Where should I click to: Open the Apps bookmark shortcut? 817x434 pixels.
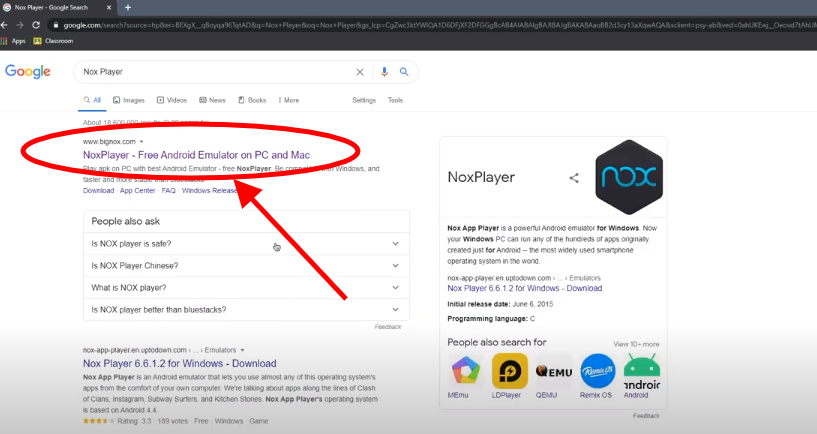(14, 41)
